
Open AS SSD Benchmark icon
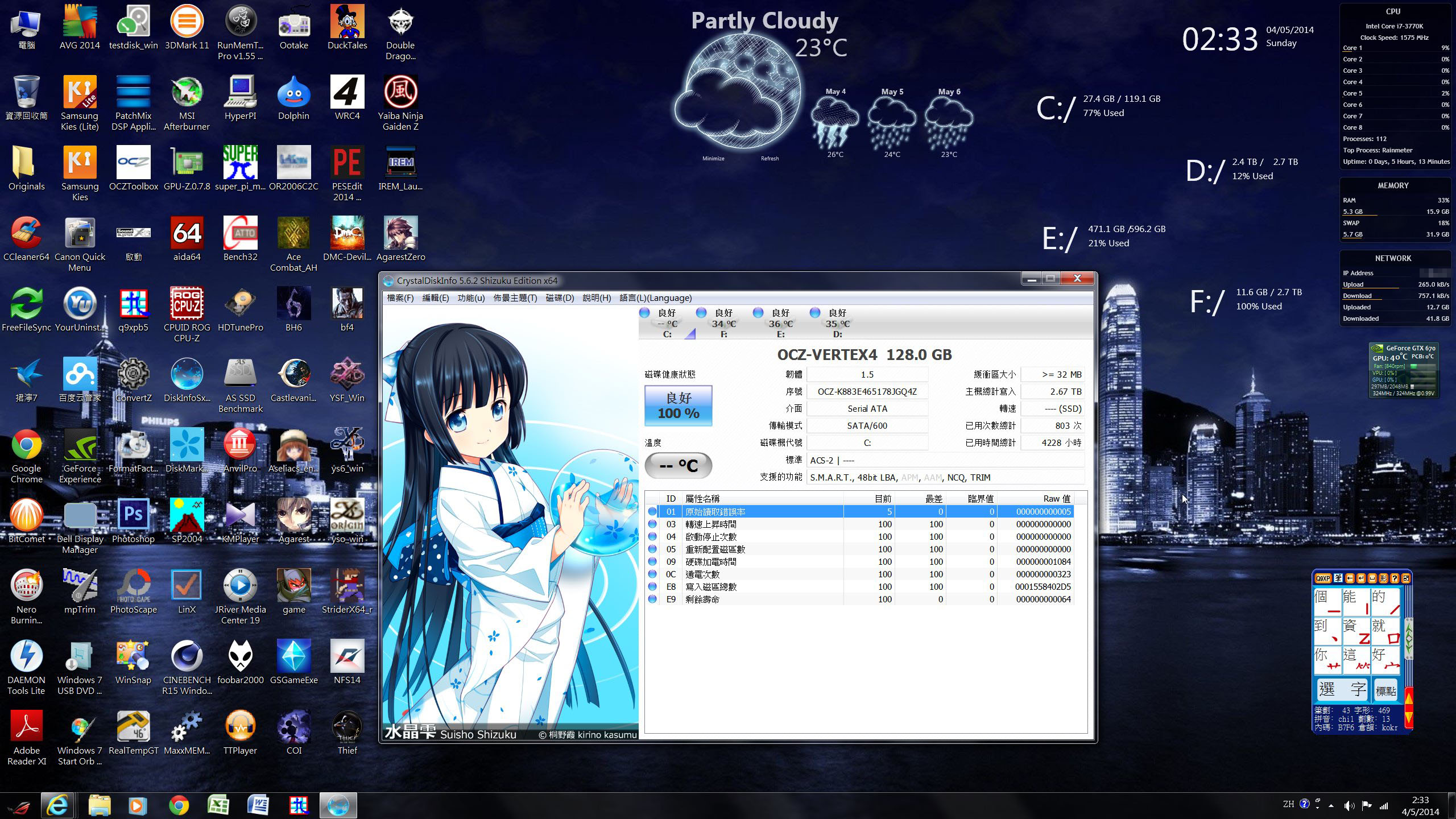(x=240, y=386)
